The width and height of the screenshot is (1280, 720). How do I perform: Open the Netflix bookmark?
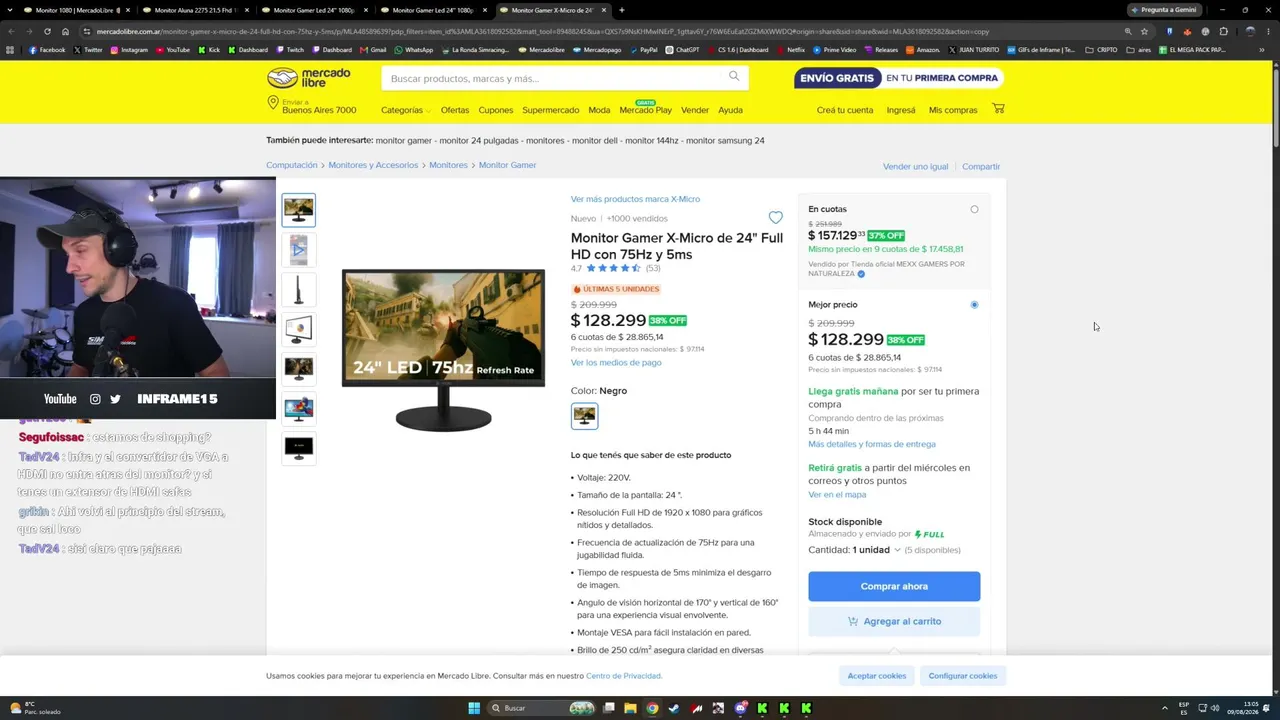click(791, 49)
